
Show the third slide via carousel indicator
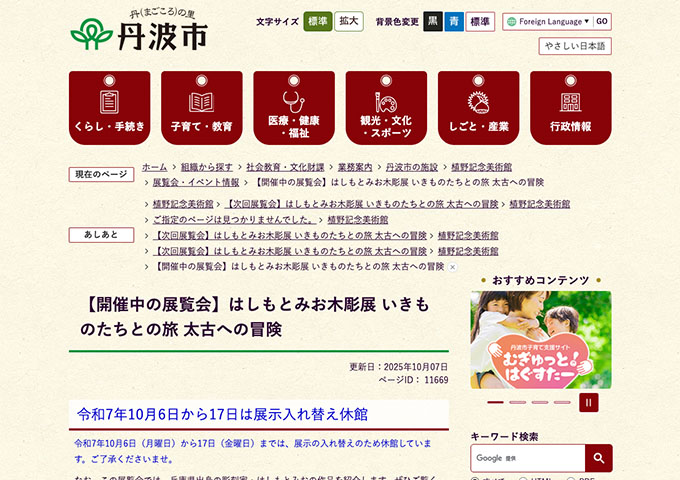tap(540, 402)
